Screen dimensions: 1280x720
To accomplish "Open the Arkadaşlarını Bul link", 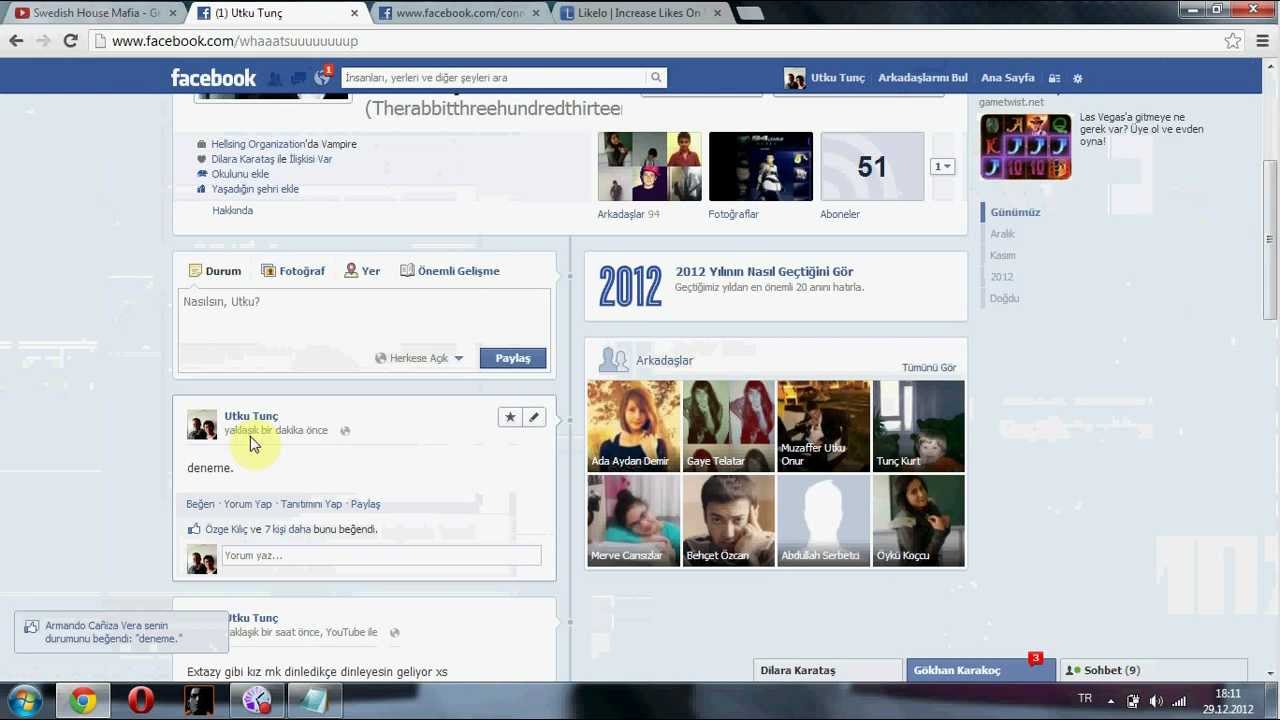I will coord(922,78).
